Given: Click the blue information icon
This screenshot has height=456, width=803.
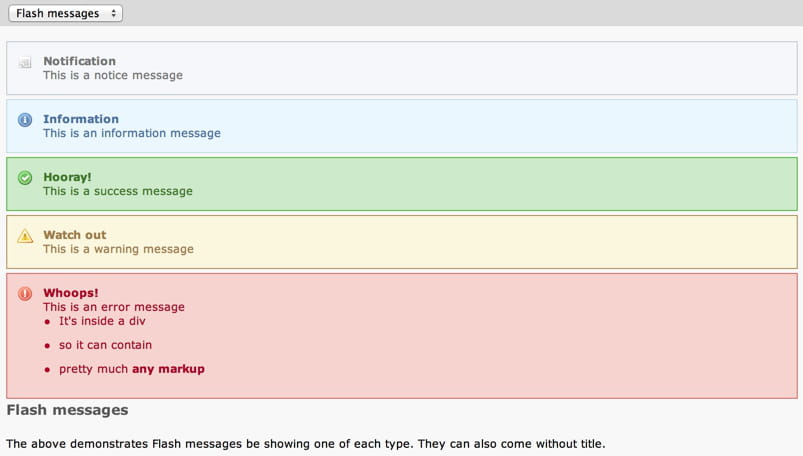Looking at the screenshot, I should [x=25, y=120].
